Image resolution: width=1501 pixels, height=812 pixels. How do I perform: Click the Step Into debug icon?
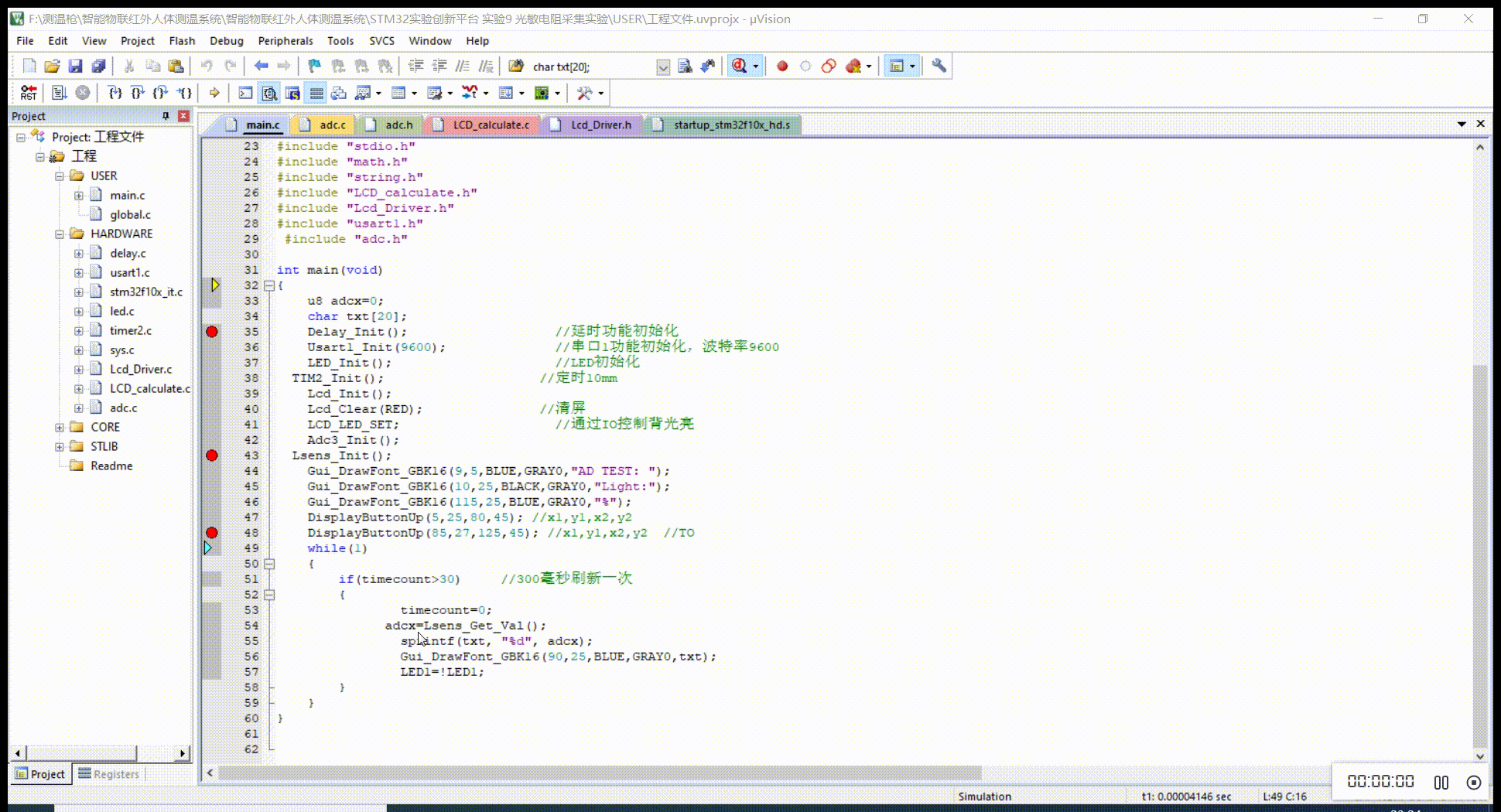[x=115, y=94]
